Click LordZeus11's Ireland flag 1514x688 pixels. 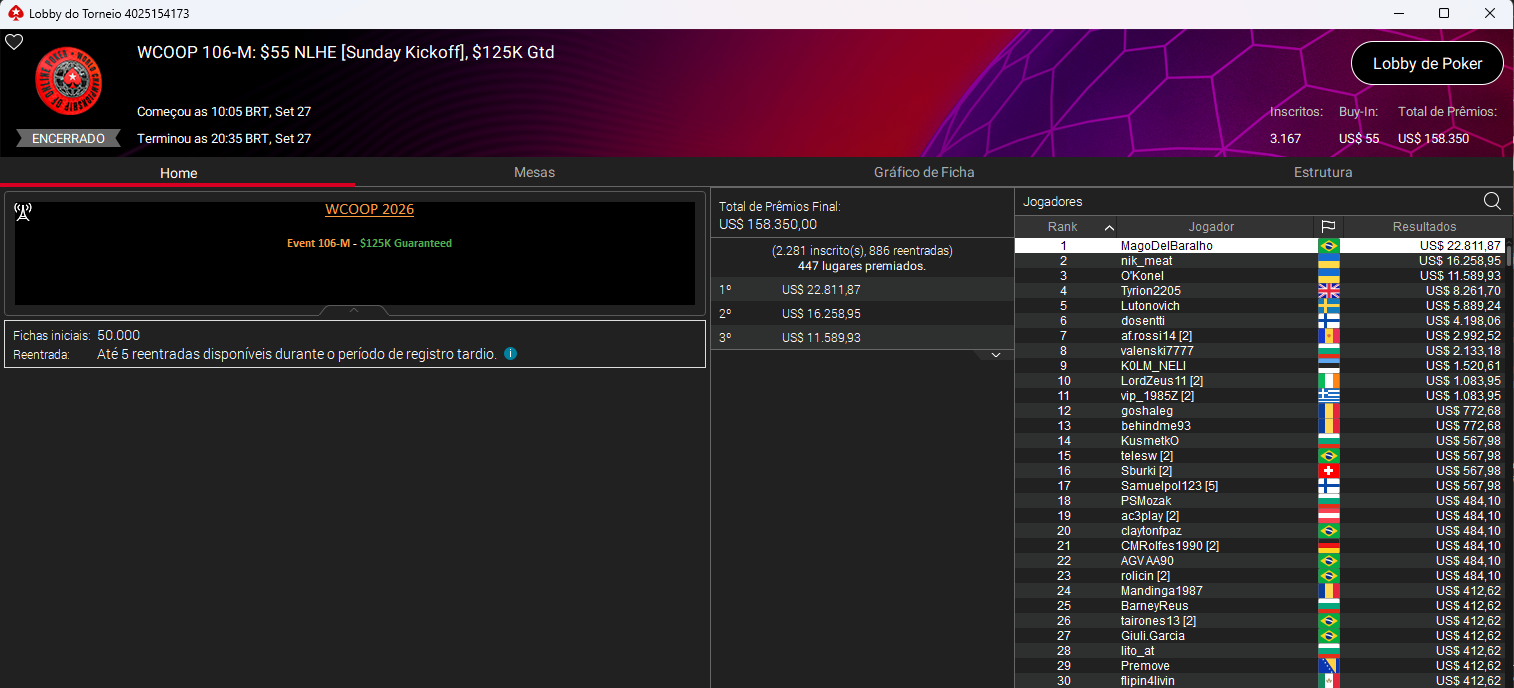pyautogui.click(x=1329, y=381)
